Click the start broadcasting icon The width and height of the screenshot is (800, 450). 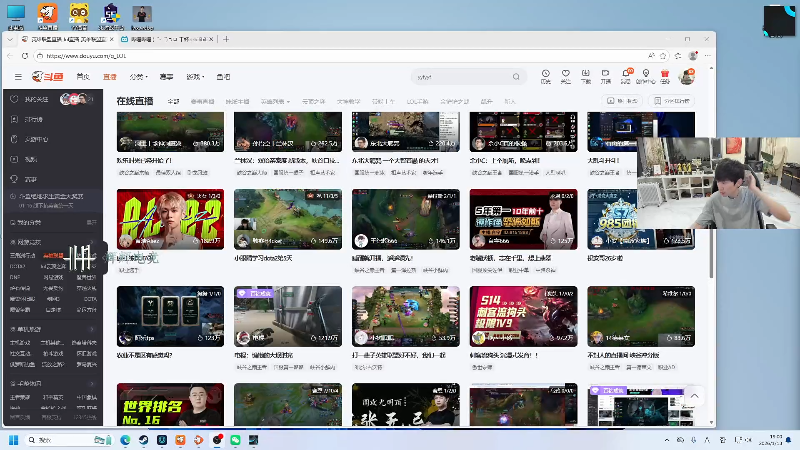pyautogui.click(x=606, y=77)
